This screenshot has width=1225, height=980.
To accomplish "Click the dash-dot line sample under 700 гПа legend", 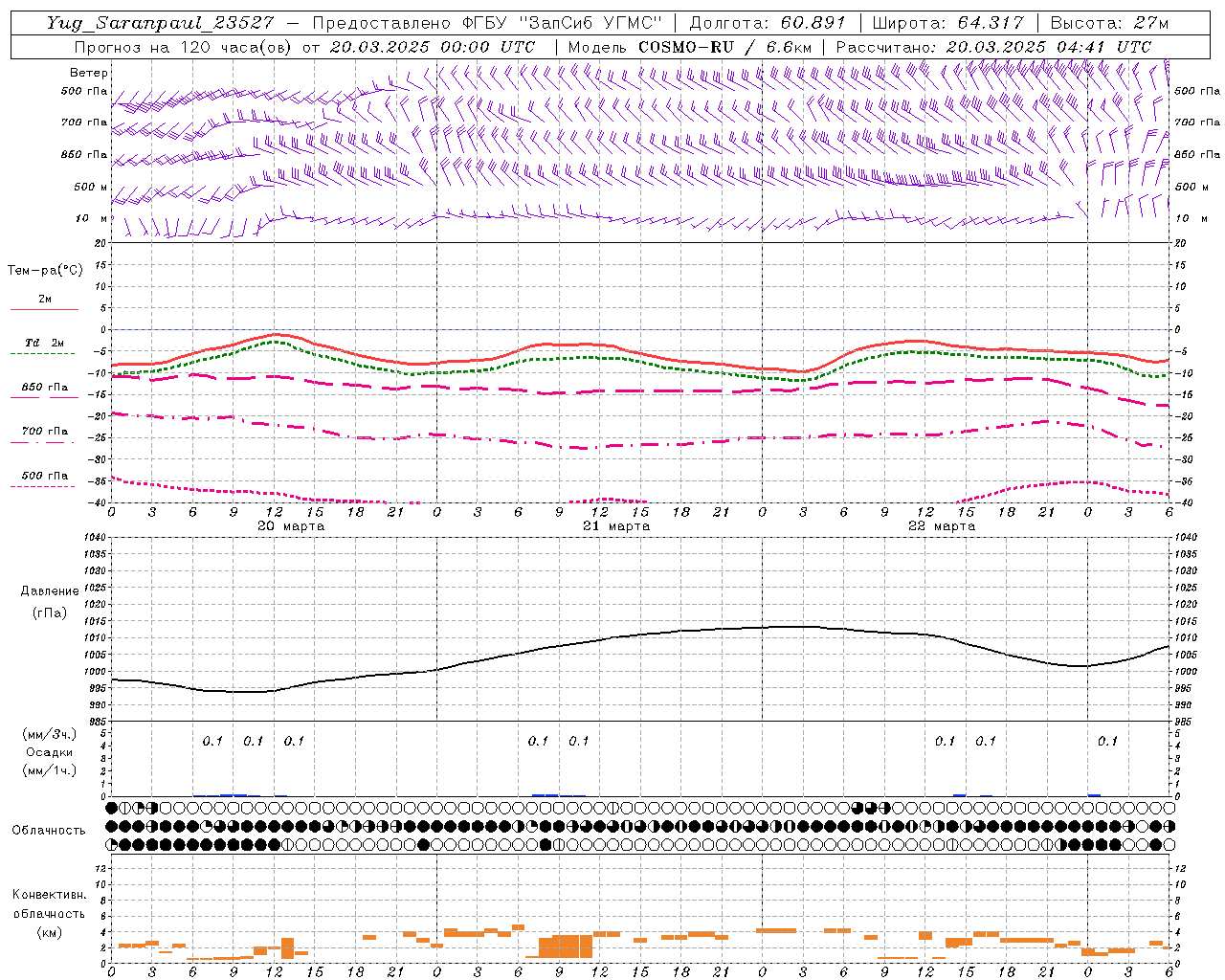I will click(x=43, y=443).
